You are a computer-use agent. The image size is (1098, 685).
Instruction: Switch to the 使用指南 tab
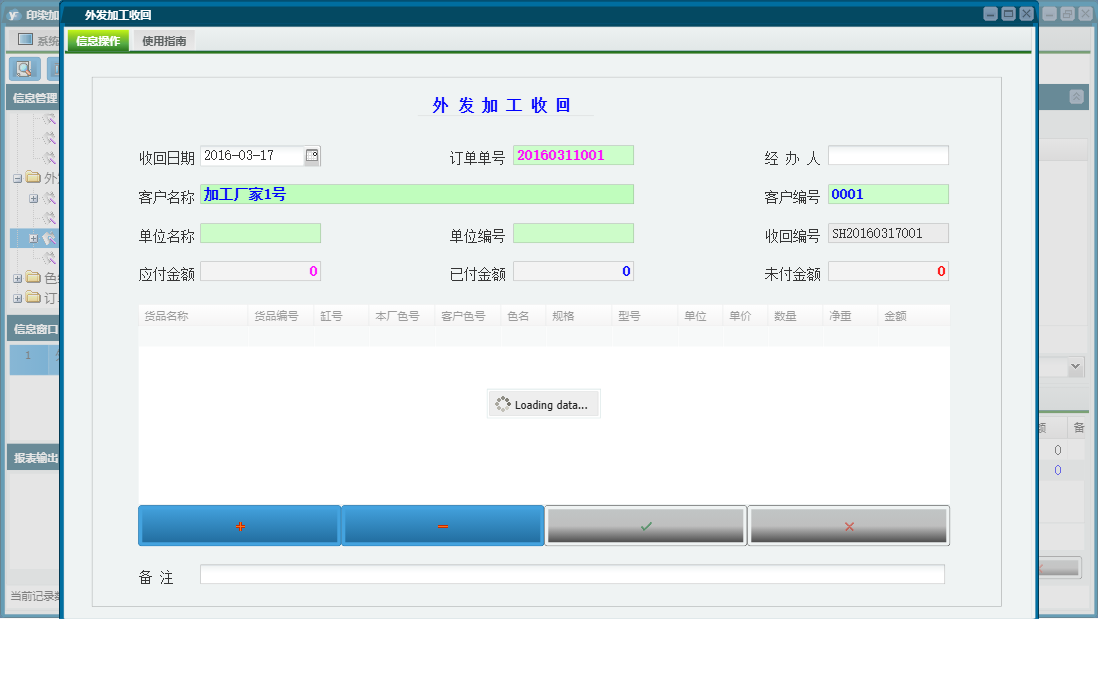pos(164,41)
